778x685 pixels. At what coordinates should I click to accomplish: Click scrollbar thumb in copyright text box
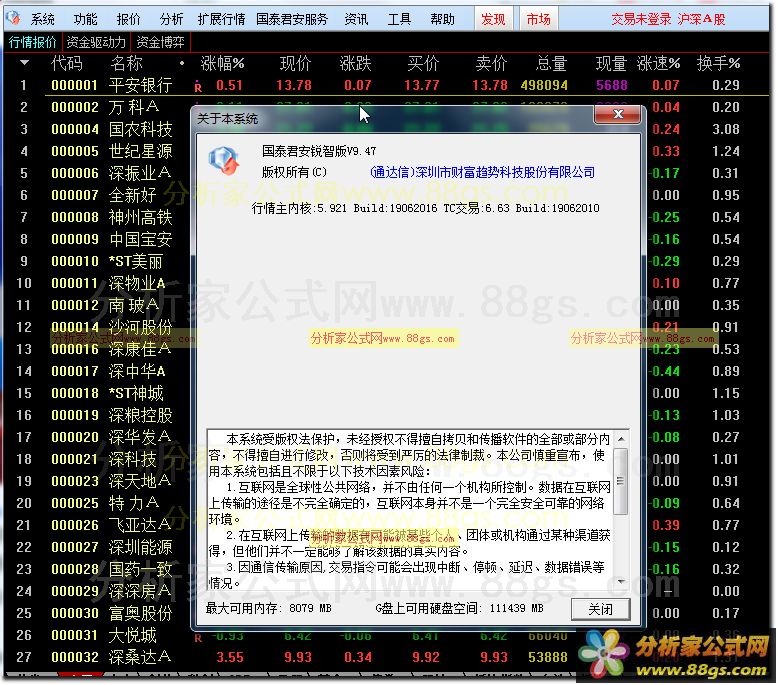click(x=620, y=481)
